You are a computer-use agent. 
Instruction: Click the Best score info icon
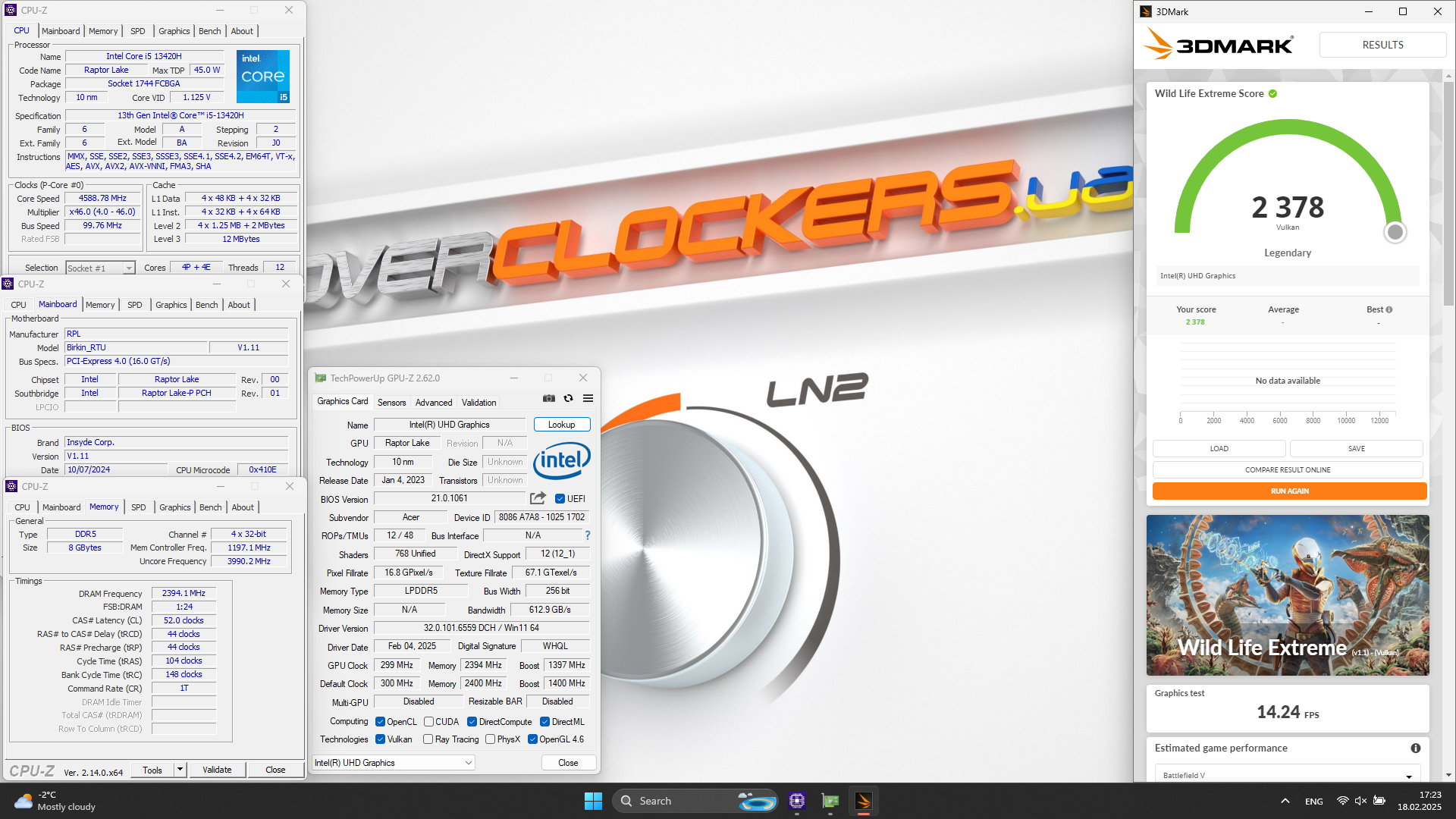coord(1389,309)
